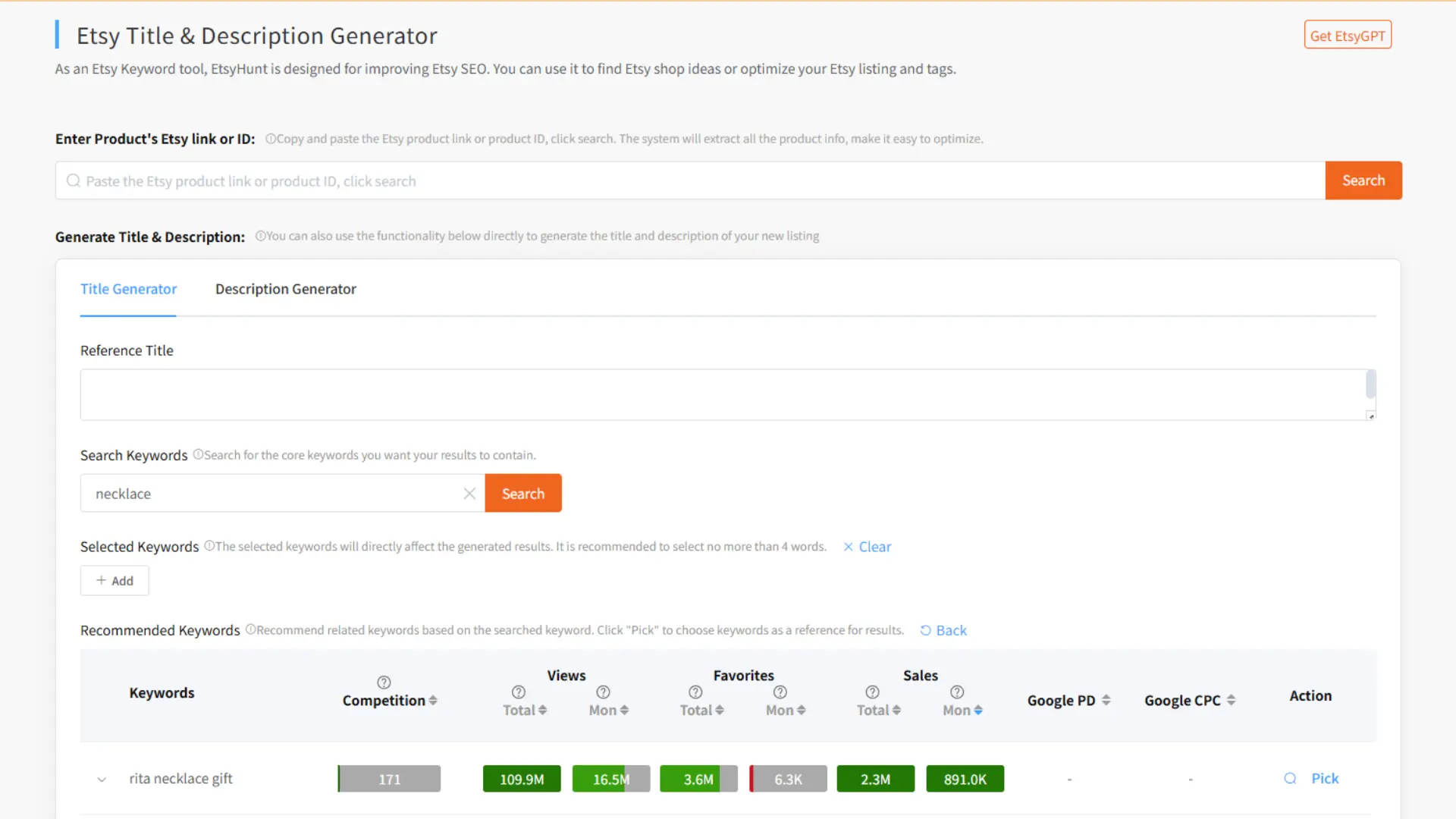This screenshot has height=819, width=1456.
Task: Sort keywords by Competition using its arrows
Action: [432, 700]
